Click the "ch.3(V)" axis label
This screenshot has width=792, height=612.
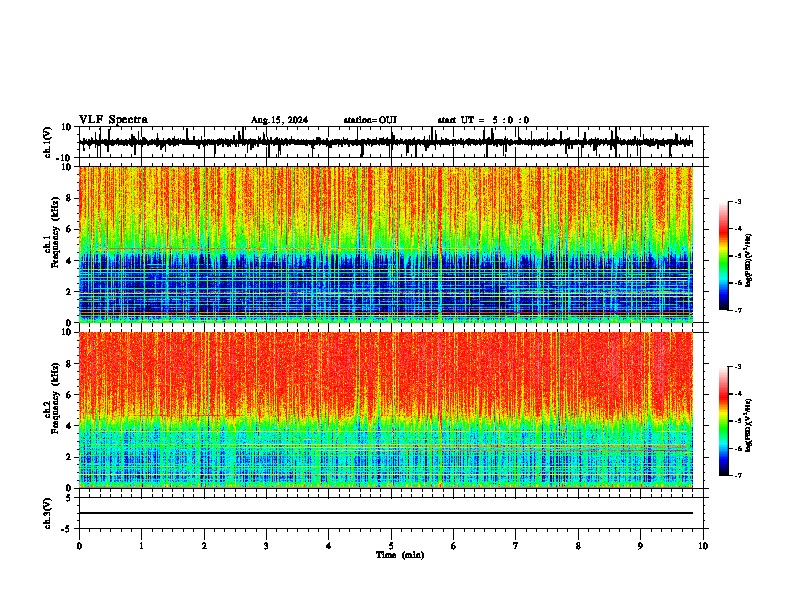pos(48,514)
